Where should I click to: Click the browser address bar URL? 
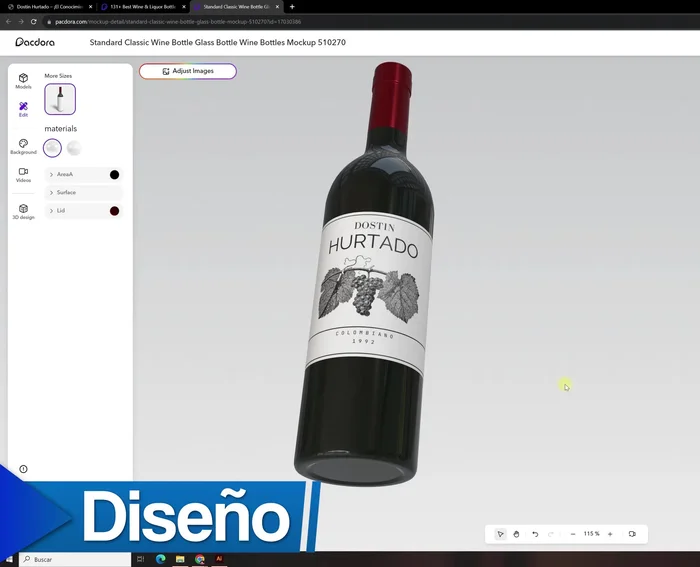coord(178,21)
